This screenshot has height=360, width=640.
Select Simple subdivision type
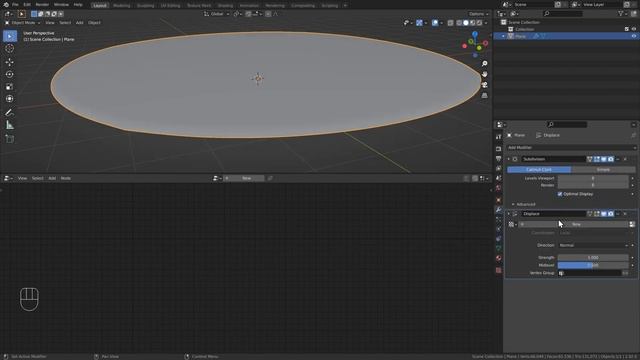click(603, 169)
